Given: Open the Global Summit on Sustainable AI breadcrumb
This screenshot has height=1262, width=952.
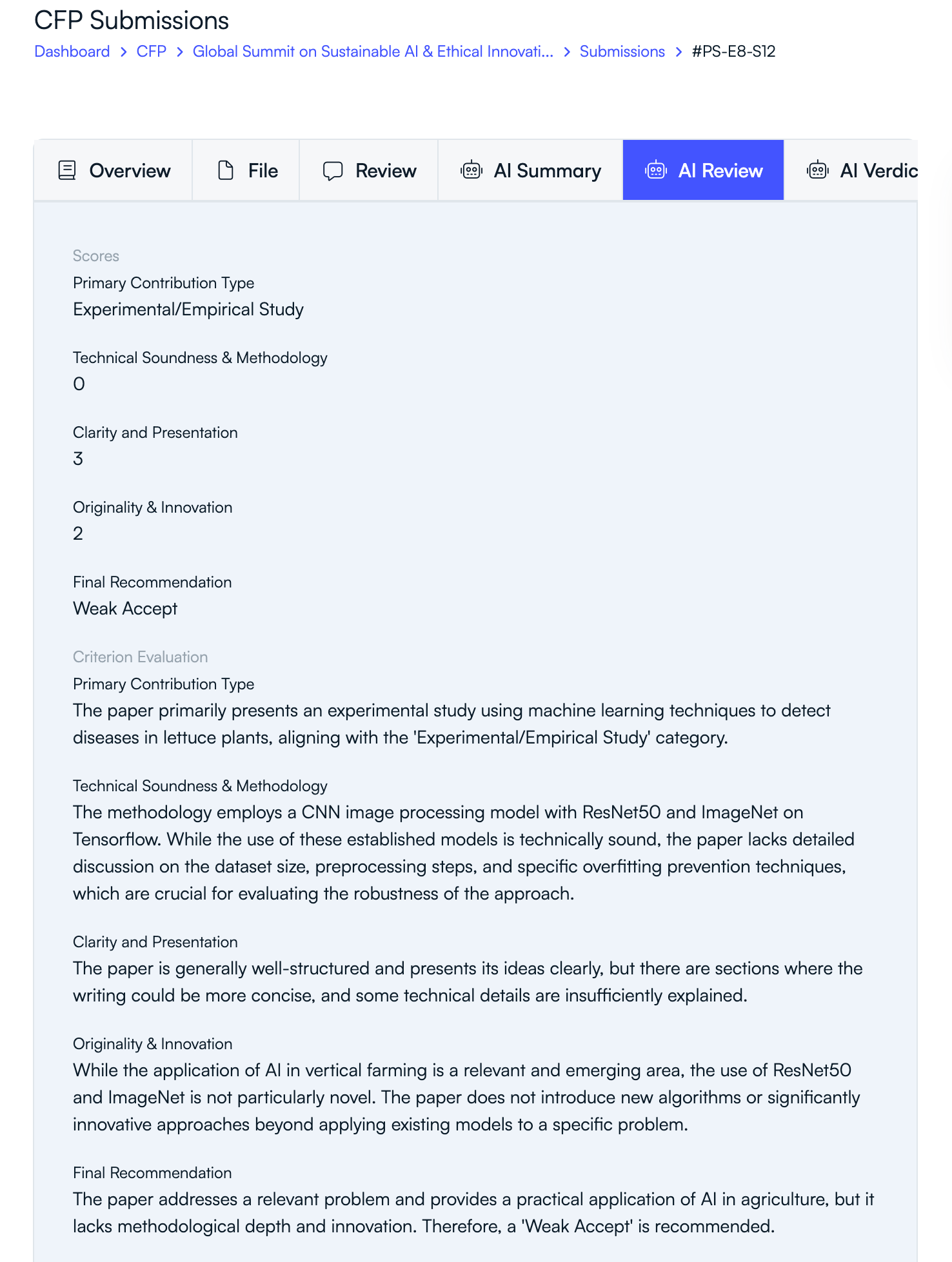Looking at the screenshot, I should 373,52.
